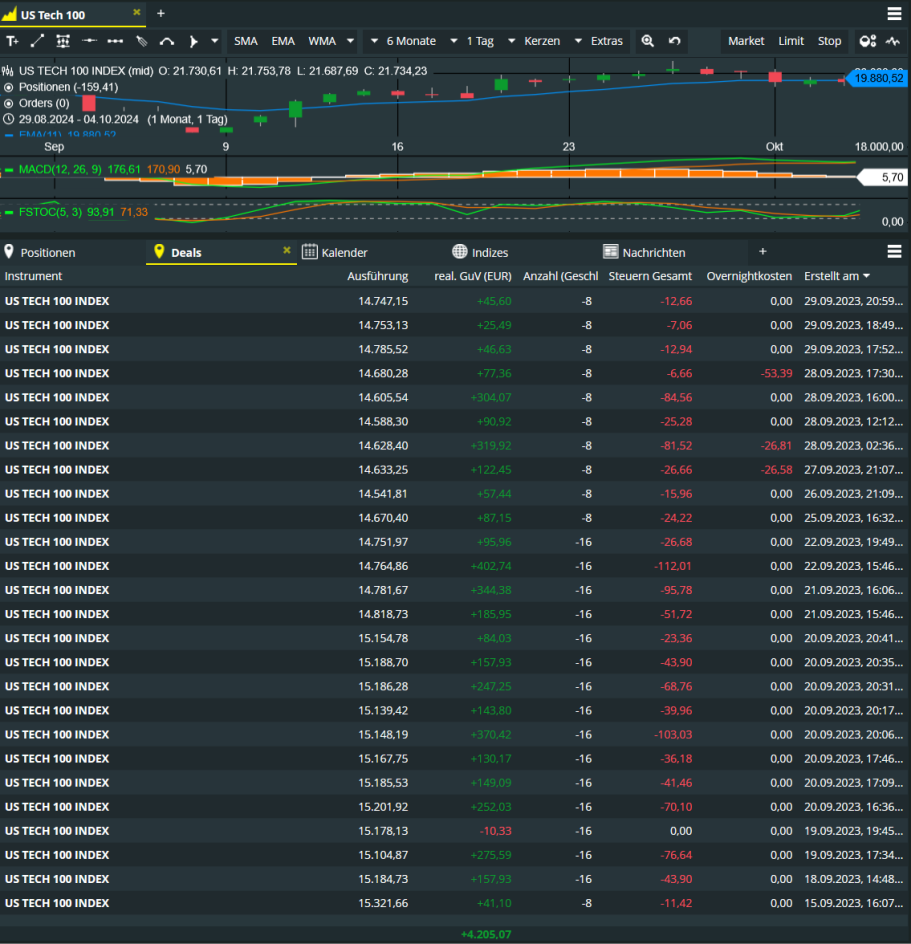Viewport: 911px width, 944px height.
Task: Select the channel drawing tool
Action: click(x=63, y=41)
